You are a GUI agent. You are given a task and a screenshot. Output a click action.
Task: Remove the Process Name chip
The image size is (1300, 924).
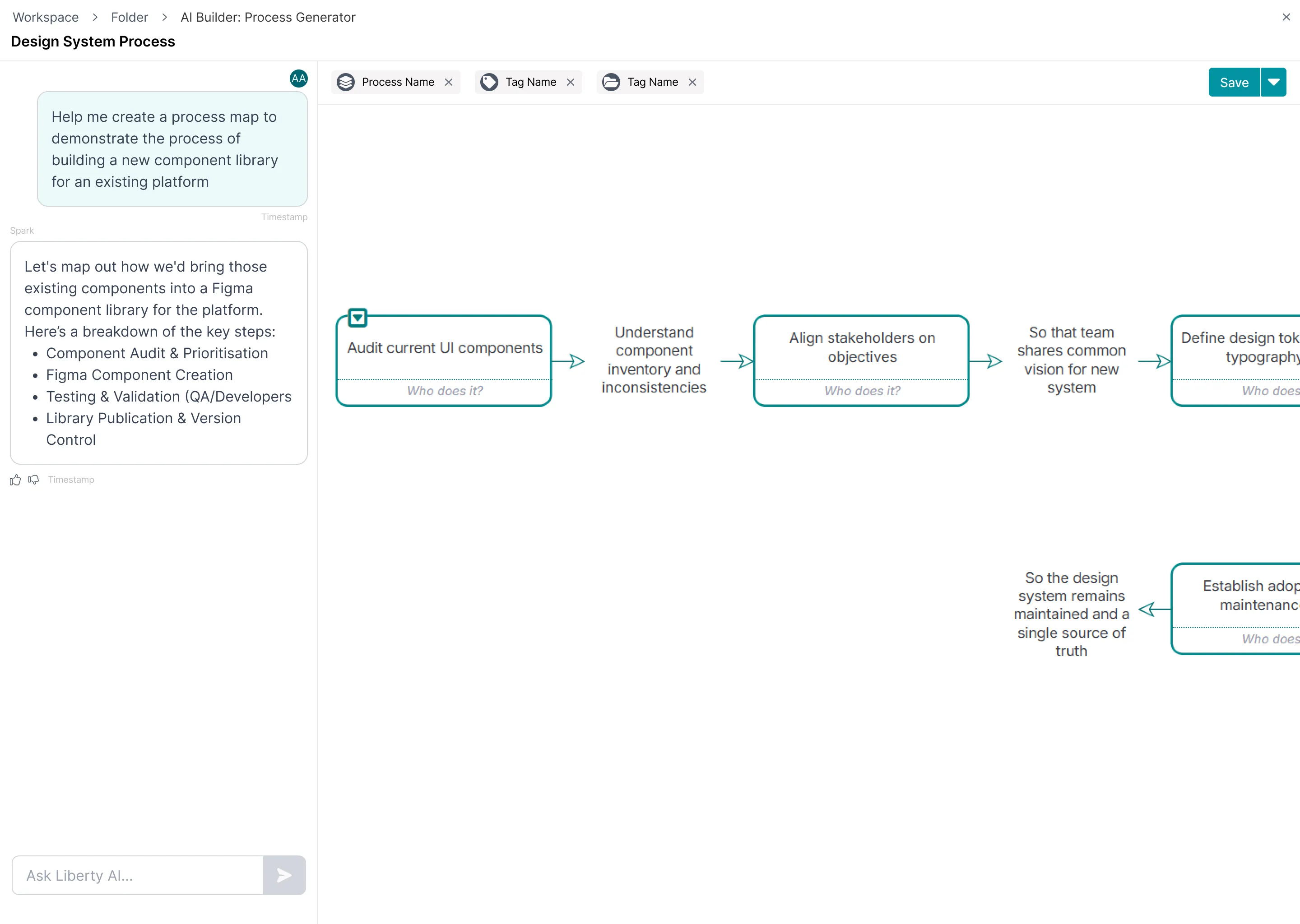coord(449,82)
